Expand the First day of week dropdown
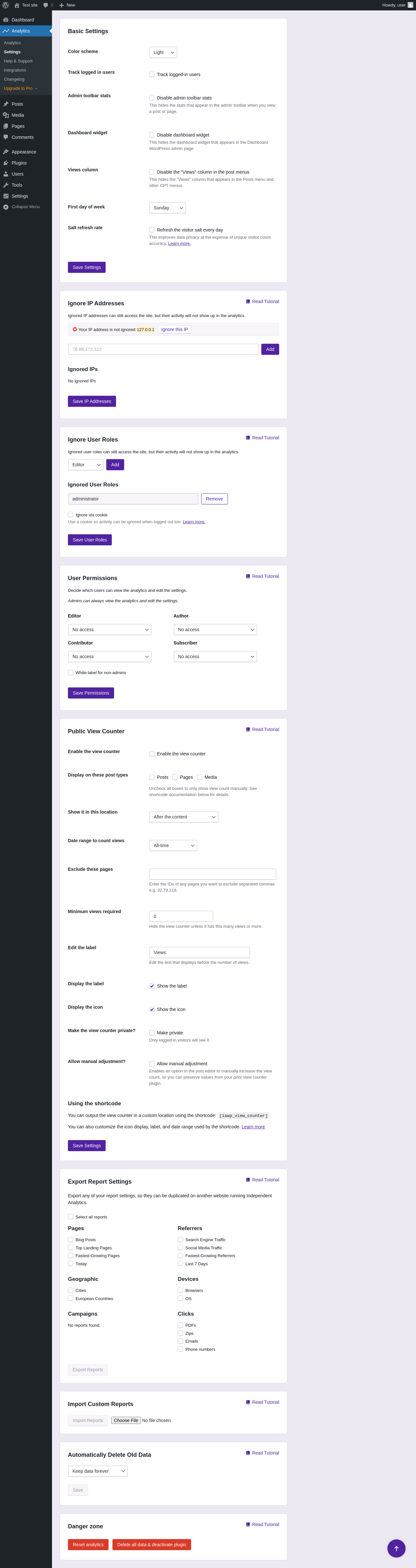Image resolution: width=416 pixels, height=1568 pixels. (167, 207)
